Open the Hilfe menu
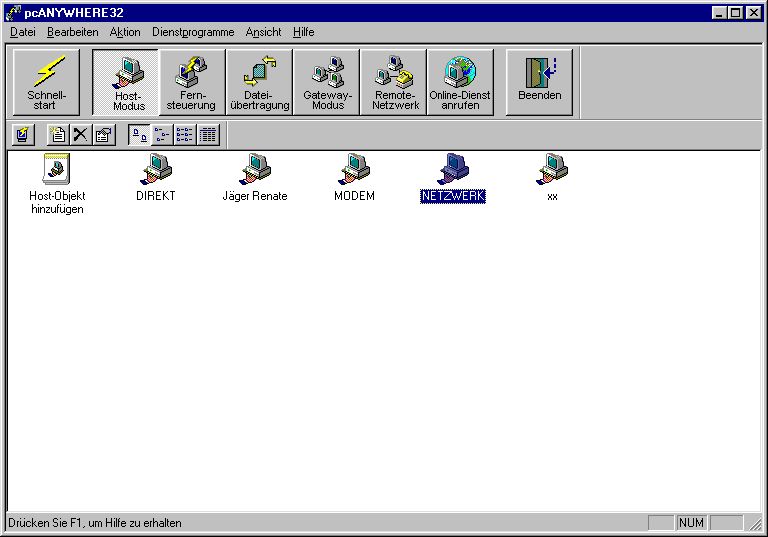Viewport: 768px width, 537px height. click(x=304, y=32)
